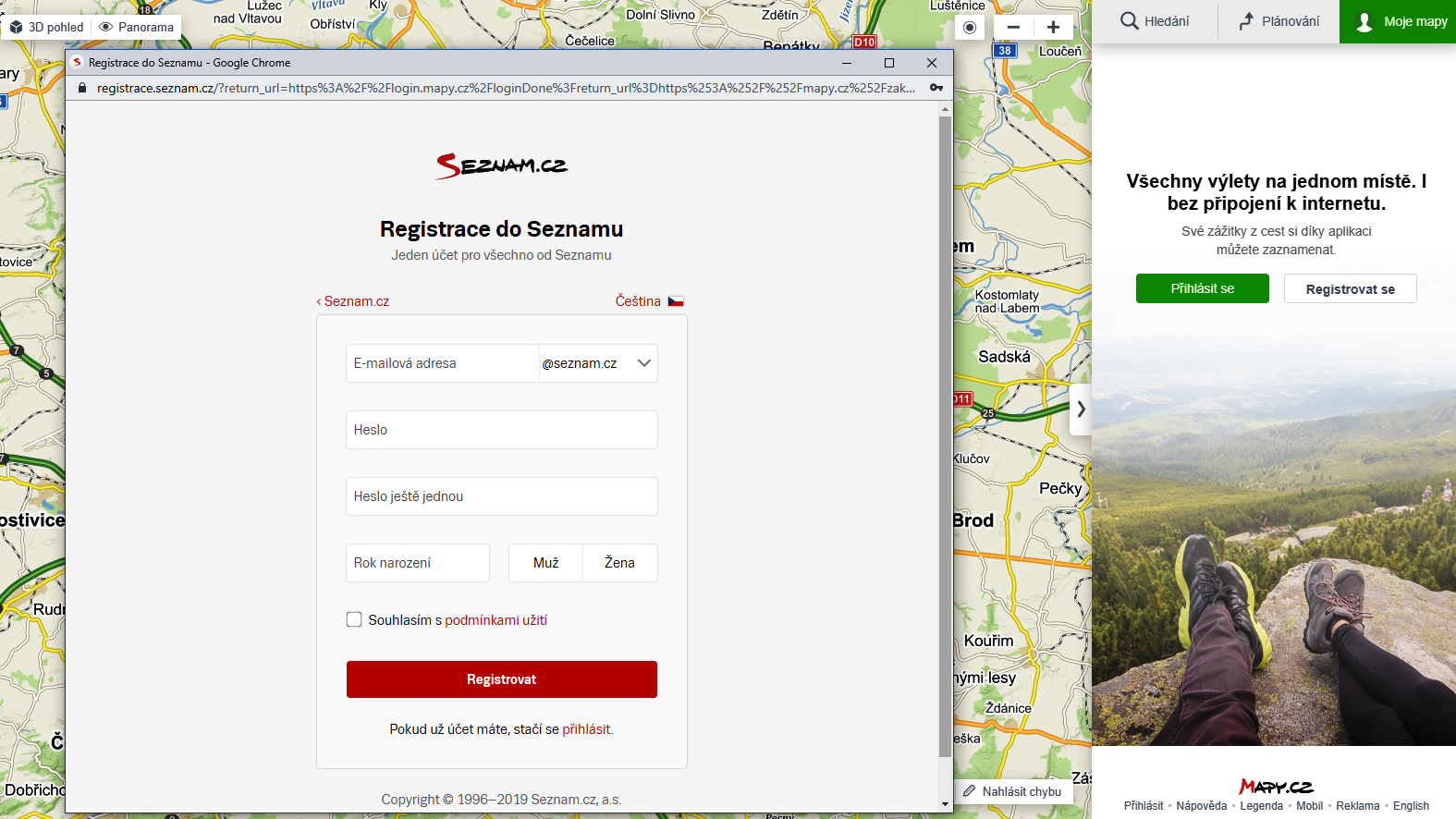Click the Mapy.cz logo in footer

pos(1276,787)
